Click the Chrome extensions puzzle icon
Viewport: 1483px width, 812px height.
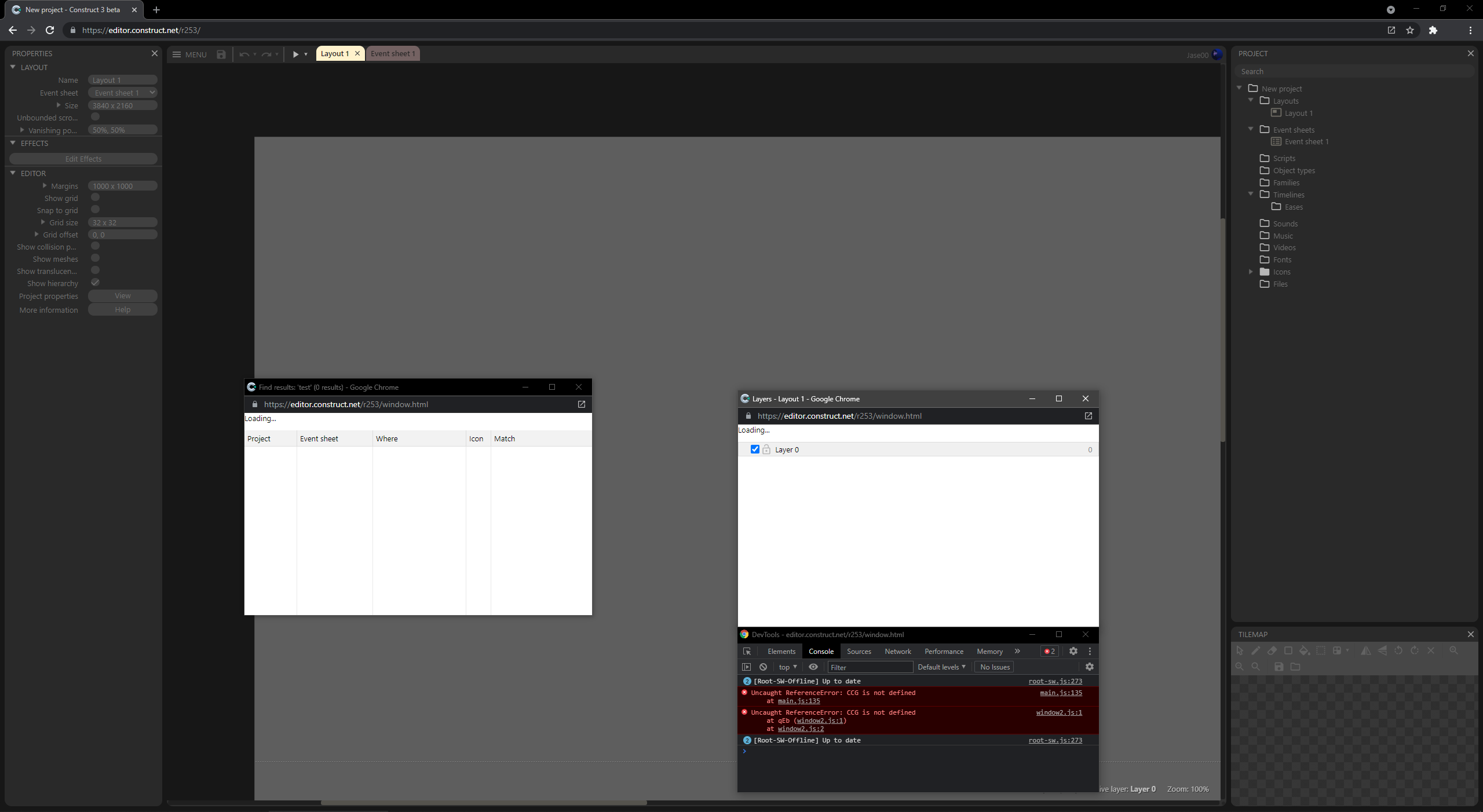1433,30
